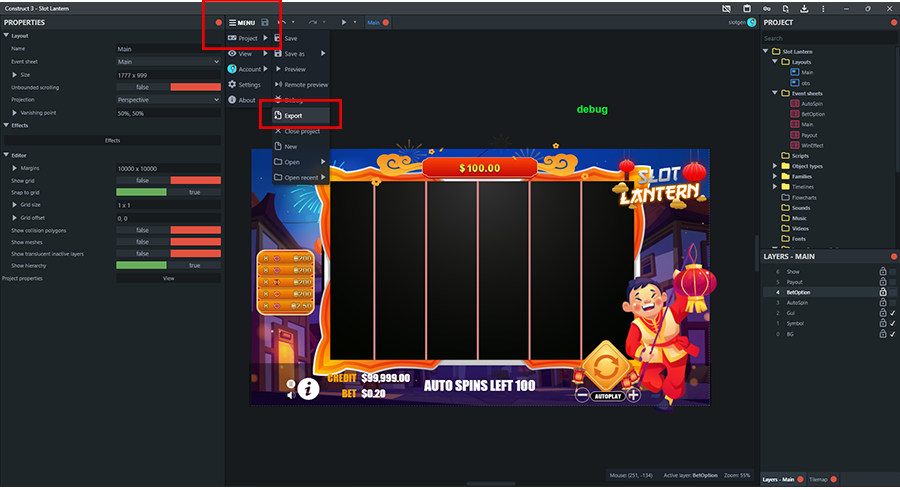Click the Redo arrow icon
Viewport: 900px width, 489px height.
[x=312, y=22]
